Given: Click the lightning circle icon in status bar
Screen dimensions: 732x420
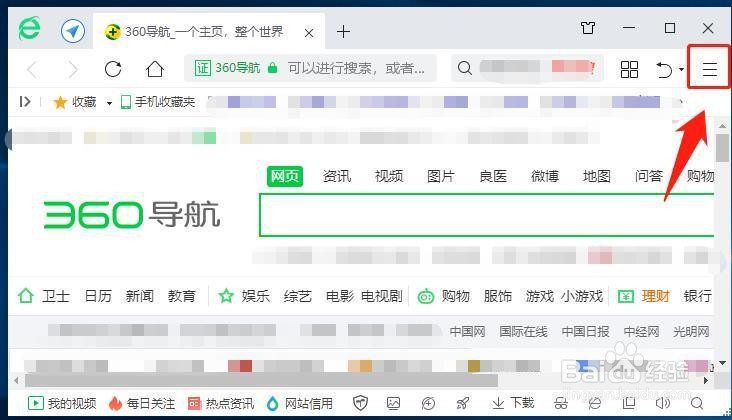Looking at the screenshot, I should point(428,403).
